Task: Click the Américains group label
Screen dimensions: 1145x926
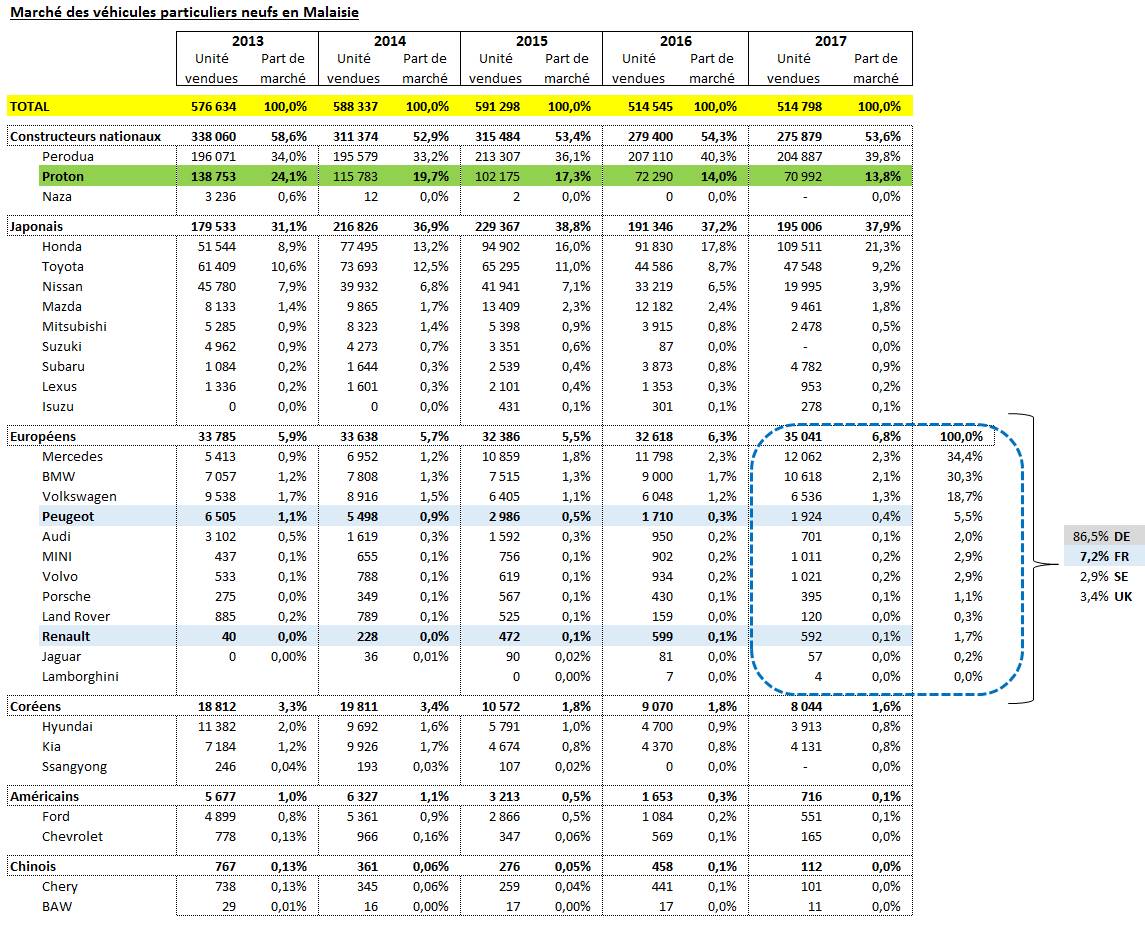Action: coord(45,797)
